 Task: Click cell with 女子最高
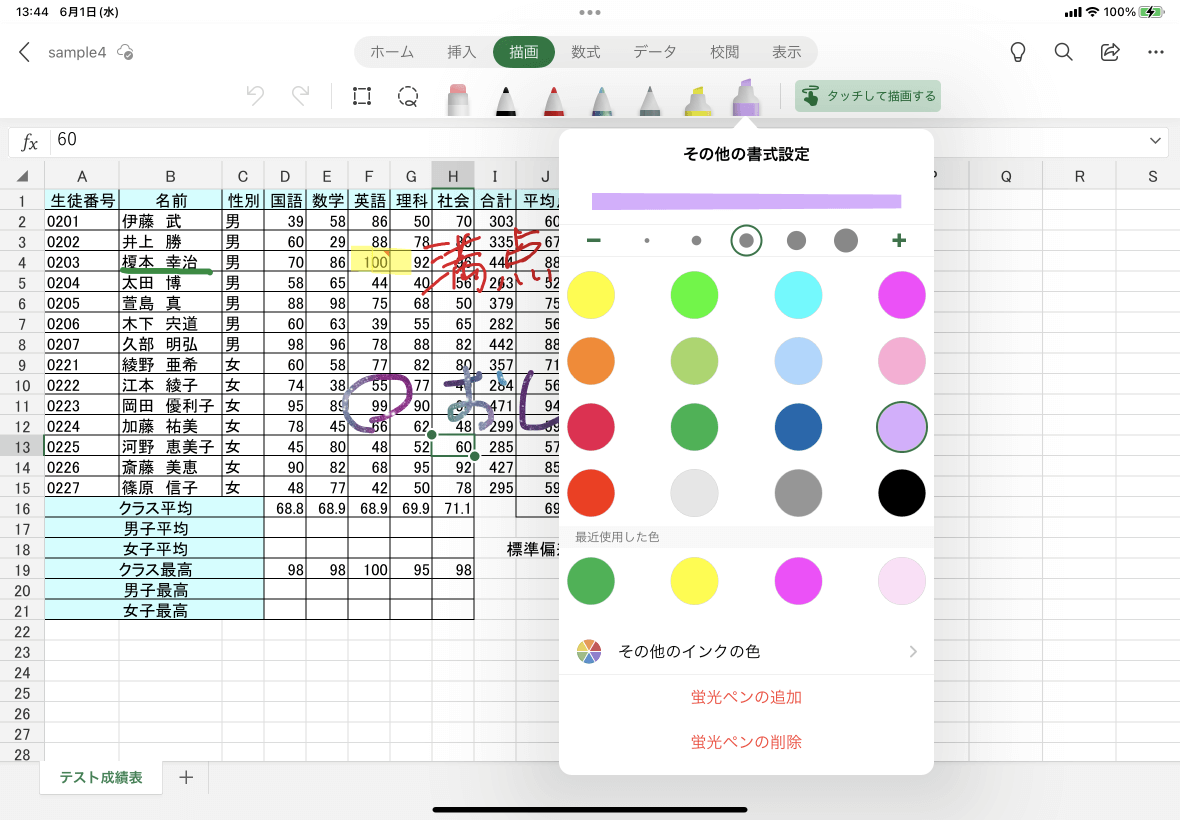click(154, 611)
